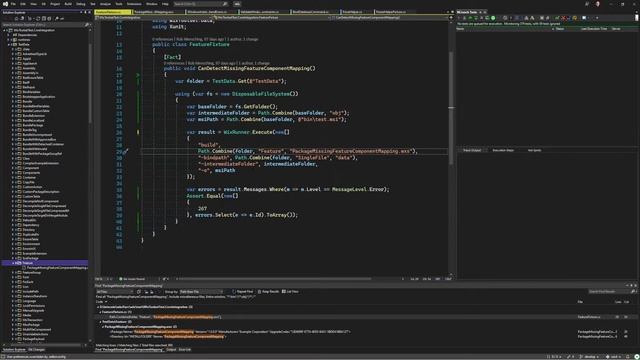Expand the Dependencies node
Image resolution: width=640 pixels, height=360 pixels.
point(9,35)
